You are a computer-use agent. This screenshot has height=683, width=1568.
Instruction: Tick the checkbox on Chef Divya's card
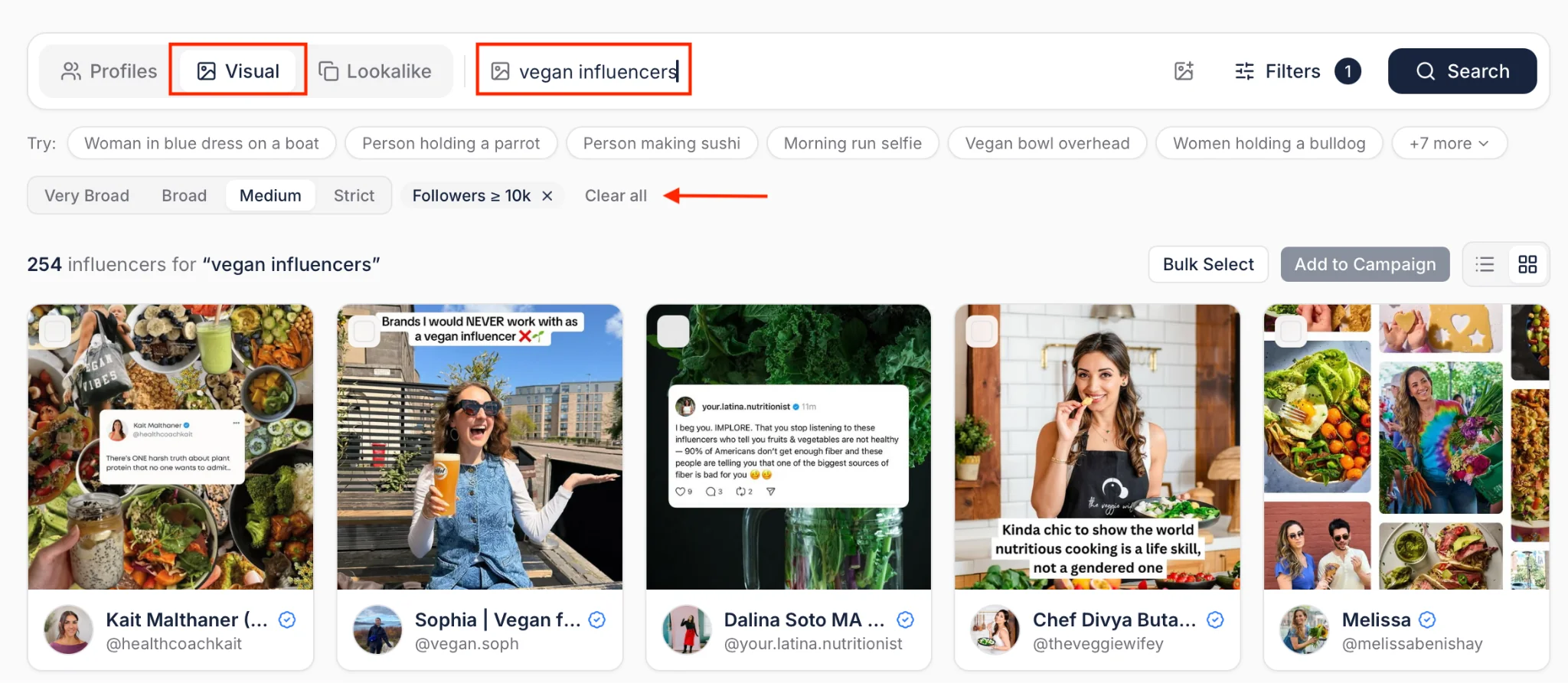pos(982,331)
